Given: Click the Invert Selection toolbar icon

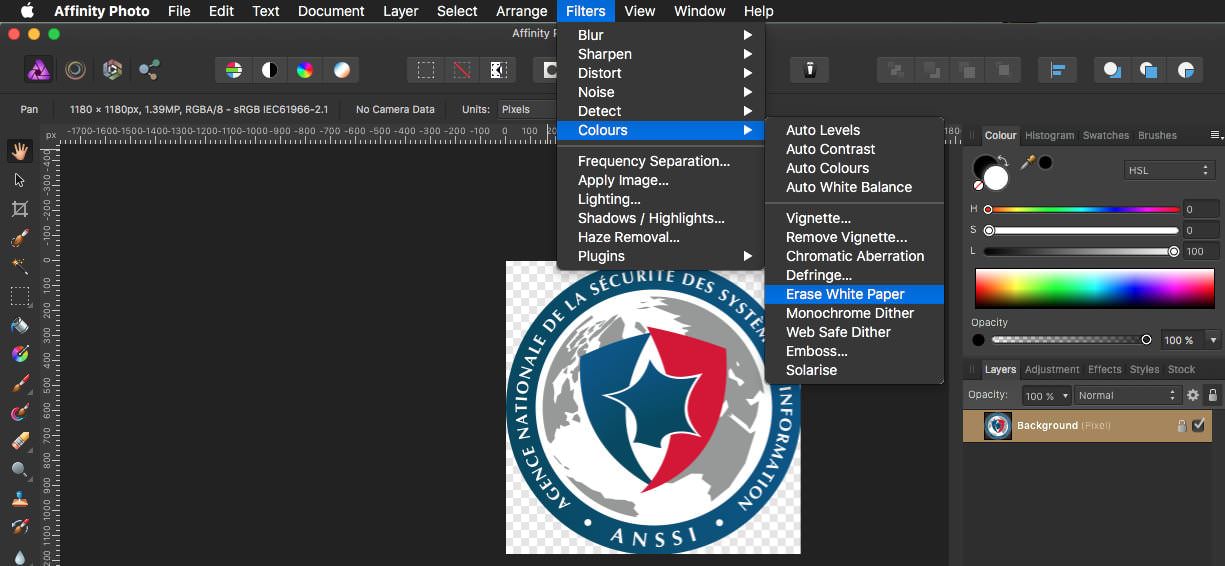Looking at the screenshot, I should 497,70.
